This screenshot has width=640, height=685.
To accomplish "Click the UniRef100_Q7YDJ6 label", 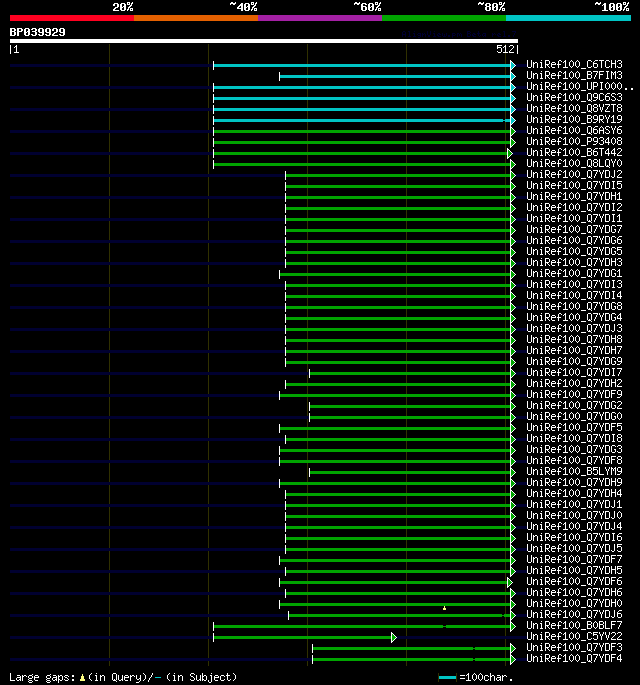I will coord(574,615).
